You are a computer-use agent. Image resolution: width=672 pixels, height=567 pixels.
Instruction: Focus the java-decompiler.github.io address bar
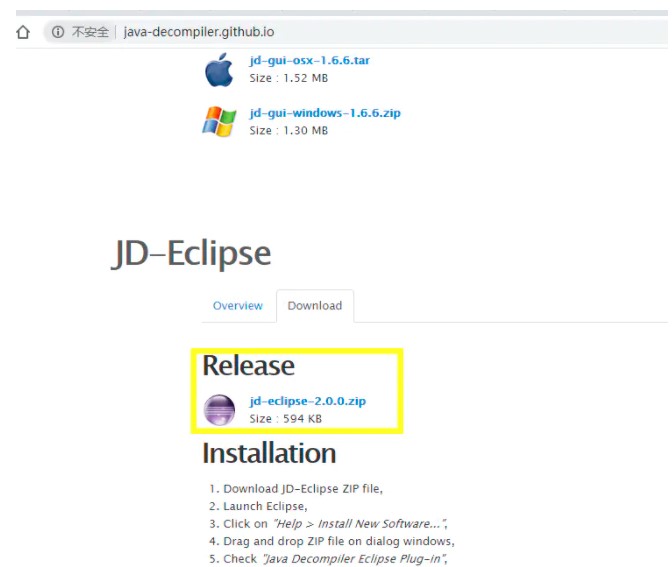click(x=199, y=32)
